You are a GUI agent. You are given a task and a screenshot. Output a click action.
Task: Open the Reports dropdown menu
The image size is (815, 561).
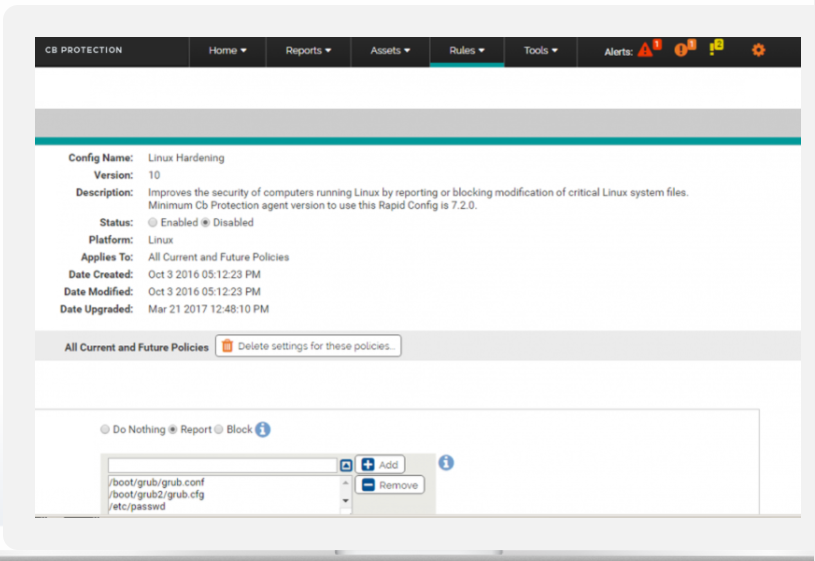[308, 50]
